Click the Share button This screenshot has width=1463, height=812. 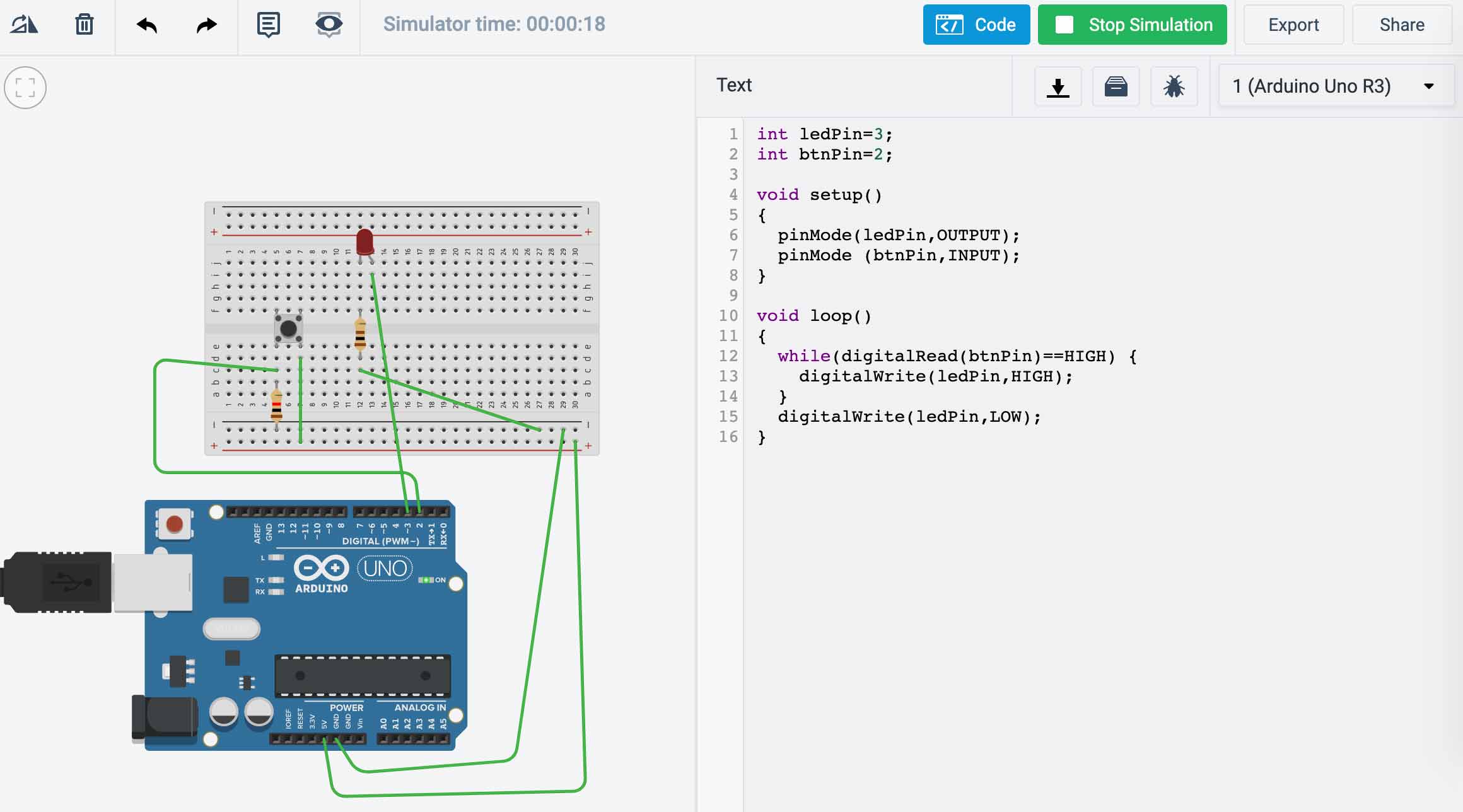click(1401, 25)
